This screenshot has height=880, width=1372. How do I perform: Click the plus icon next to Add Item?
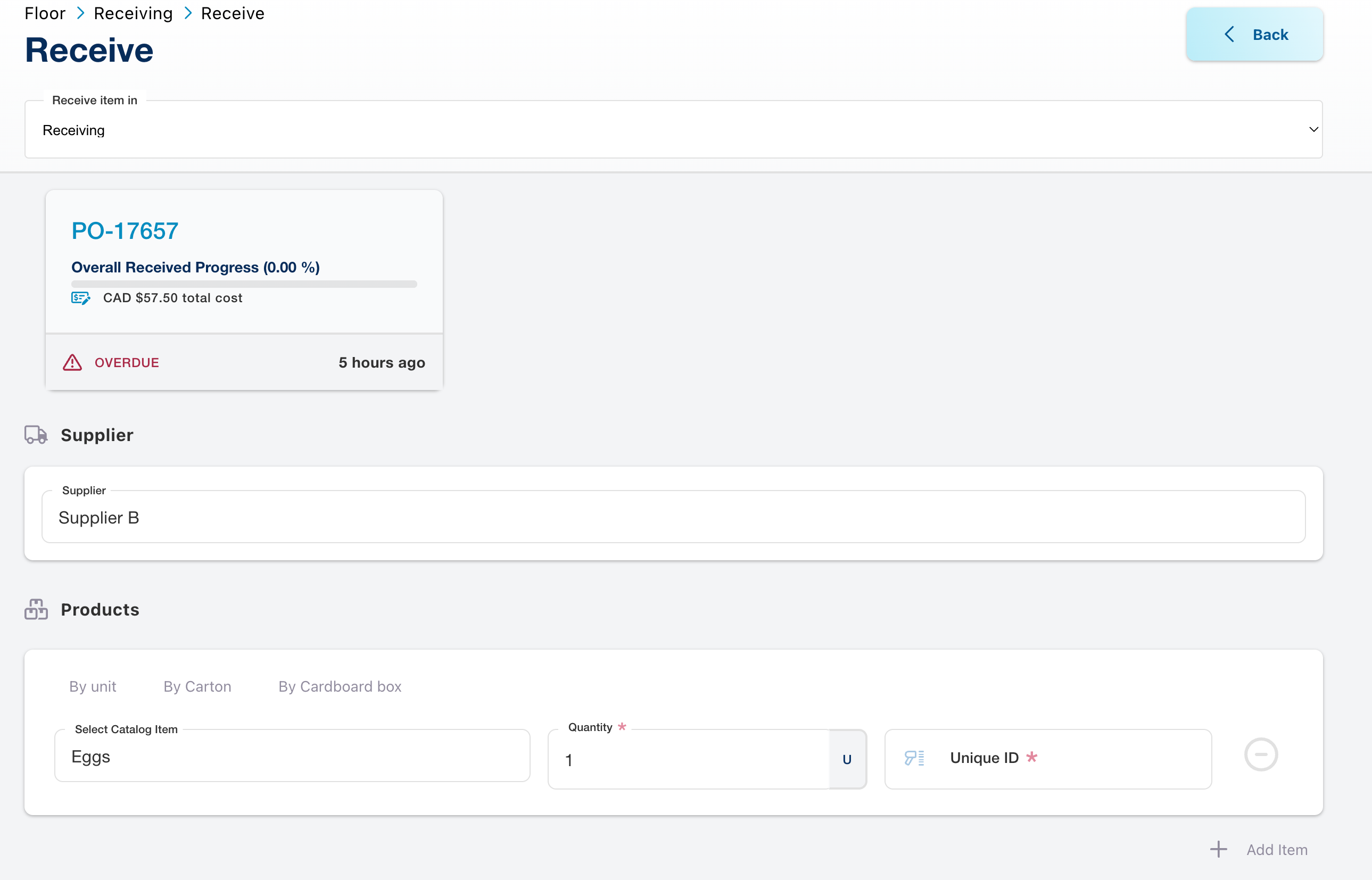[1218, 850]
